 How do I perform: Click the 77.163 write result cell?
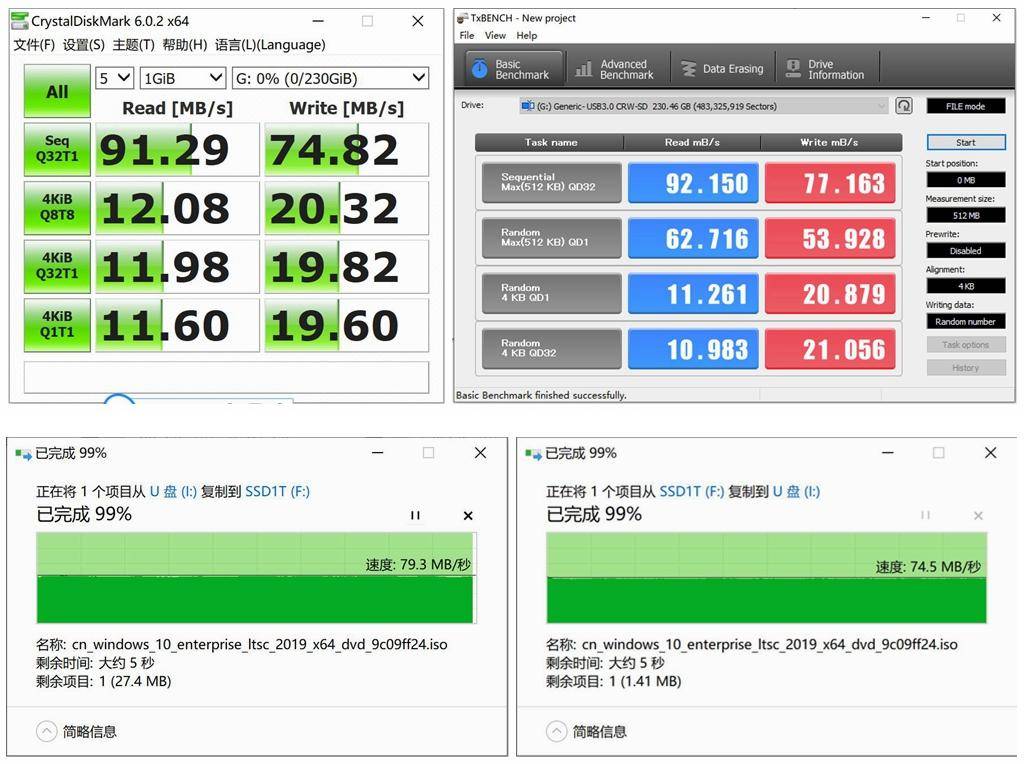pyautogui.click(x=830, y=183)
